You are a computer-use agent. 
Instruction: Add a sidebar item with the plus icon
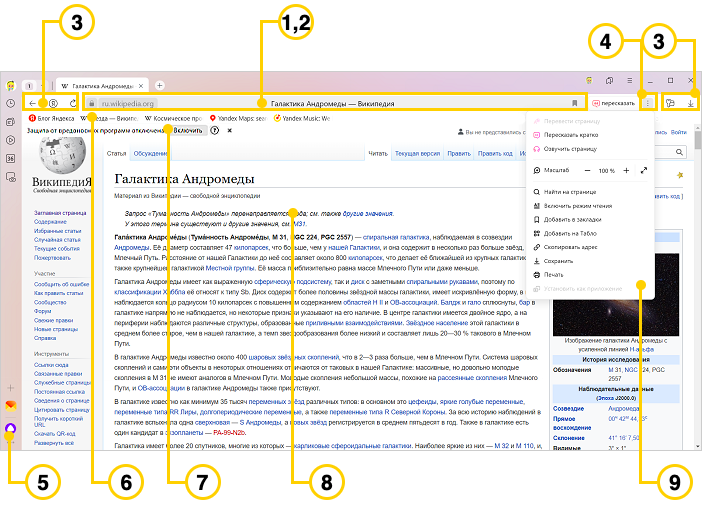11,388
